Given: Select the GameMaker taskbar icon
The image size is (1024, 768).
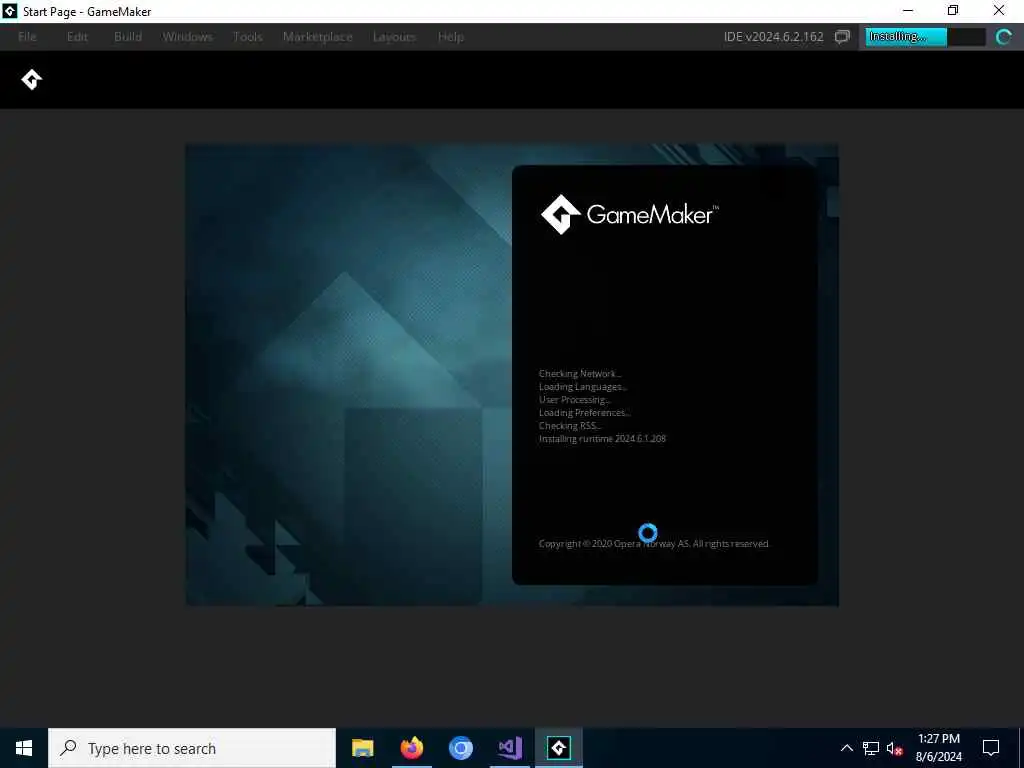Looking at the screenshot, I should click(x=558, y=748).
